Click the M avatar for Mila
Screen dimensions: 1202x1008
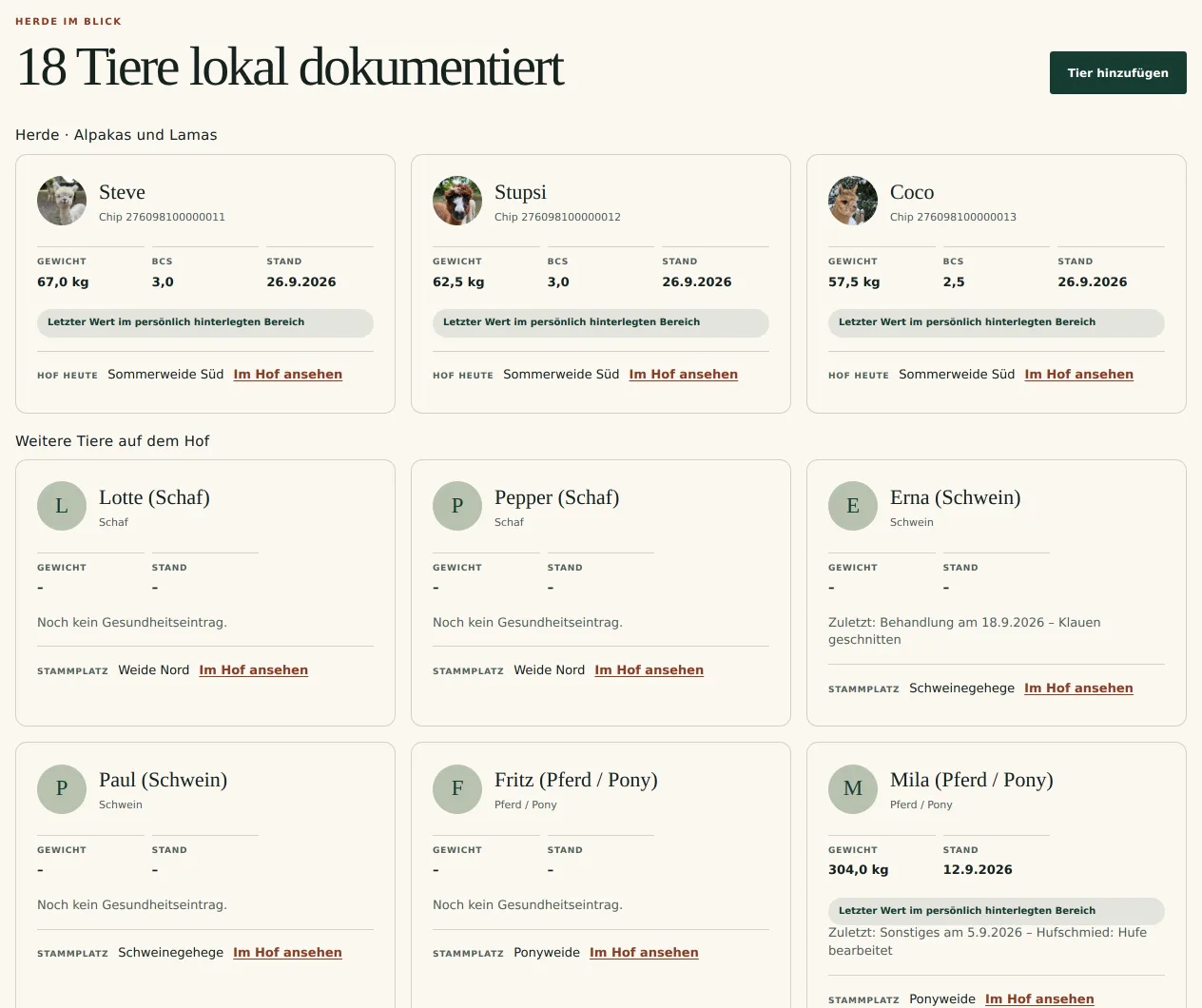853,788
